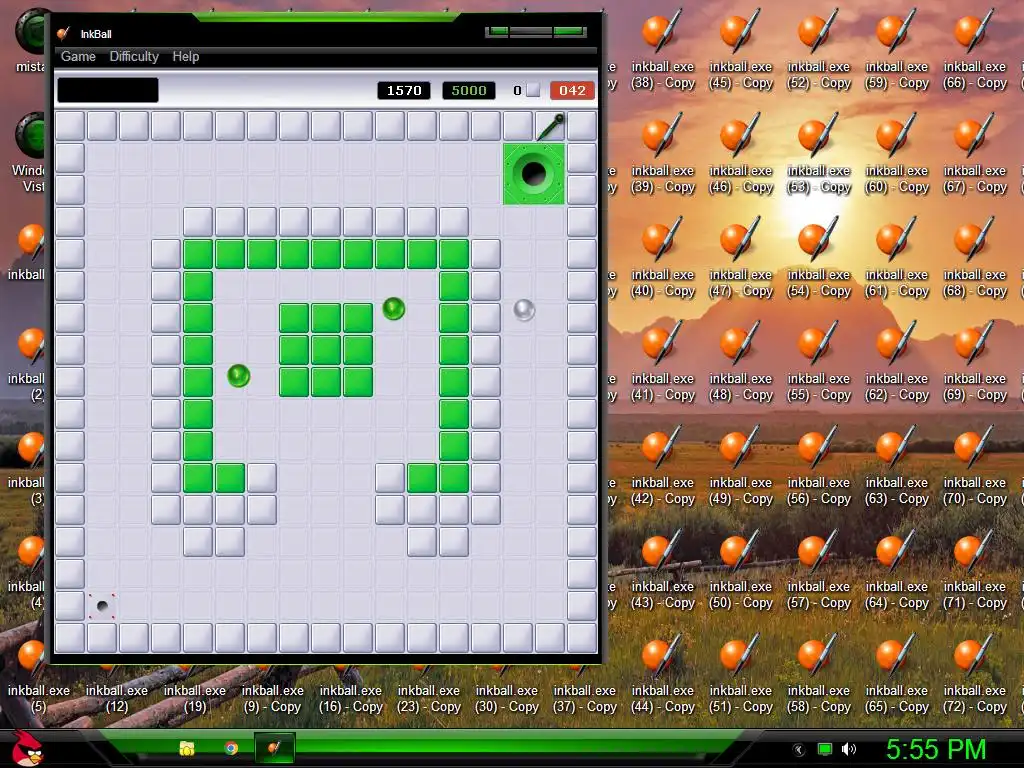The image size is (1024, 768).
Task: Open inkball.exe (59) - Copy desktop icon
Action: click(897, 51)
